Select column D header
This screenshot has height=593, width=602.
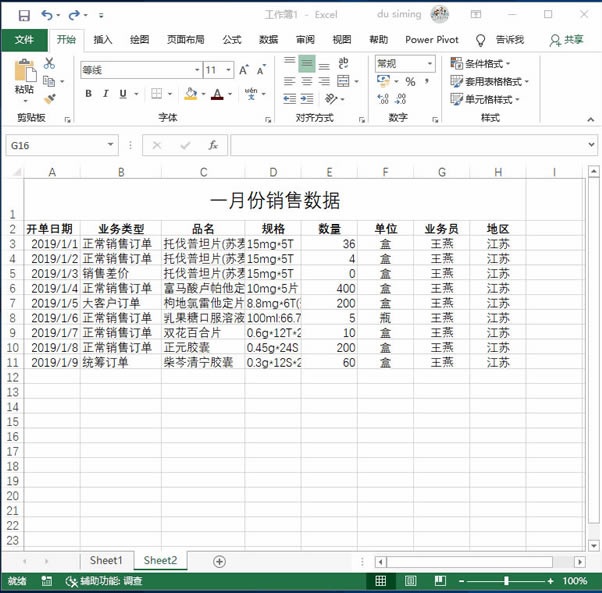[273, 172]
